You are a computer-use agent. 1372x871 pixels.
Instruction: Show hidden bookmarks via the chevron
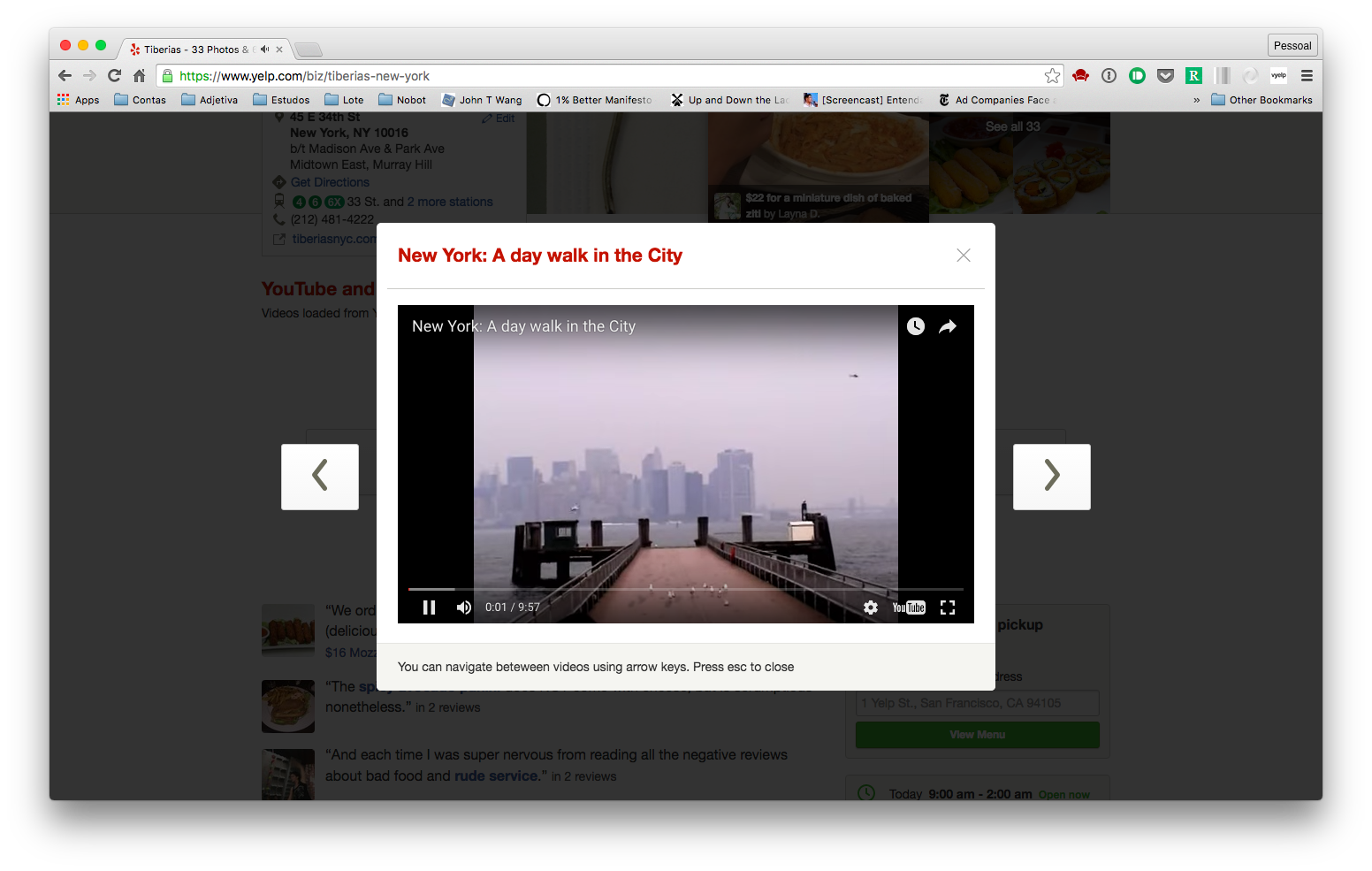tap(1196, 100)
